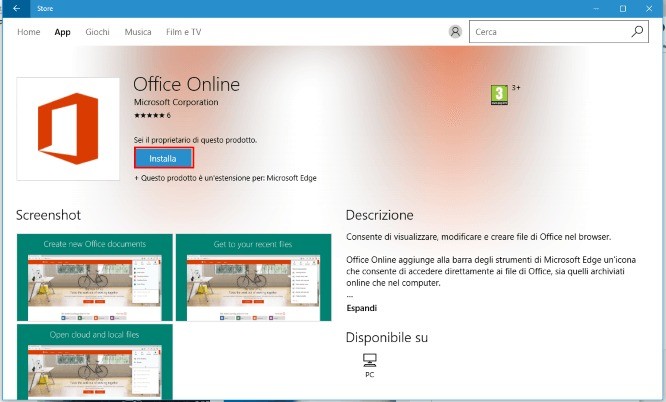Open the user account profile icon
This screenshot has width=666, height=402.
click(x=456, y=32)
